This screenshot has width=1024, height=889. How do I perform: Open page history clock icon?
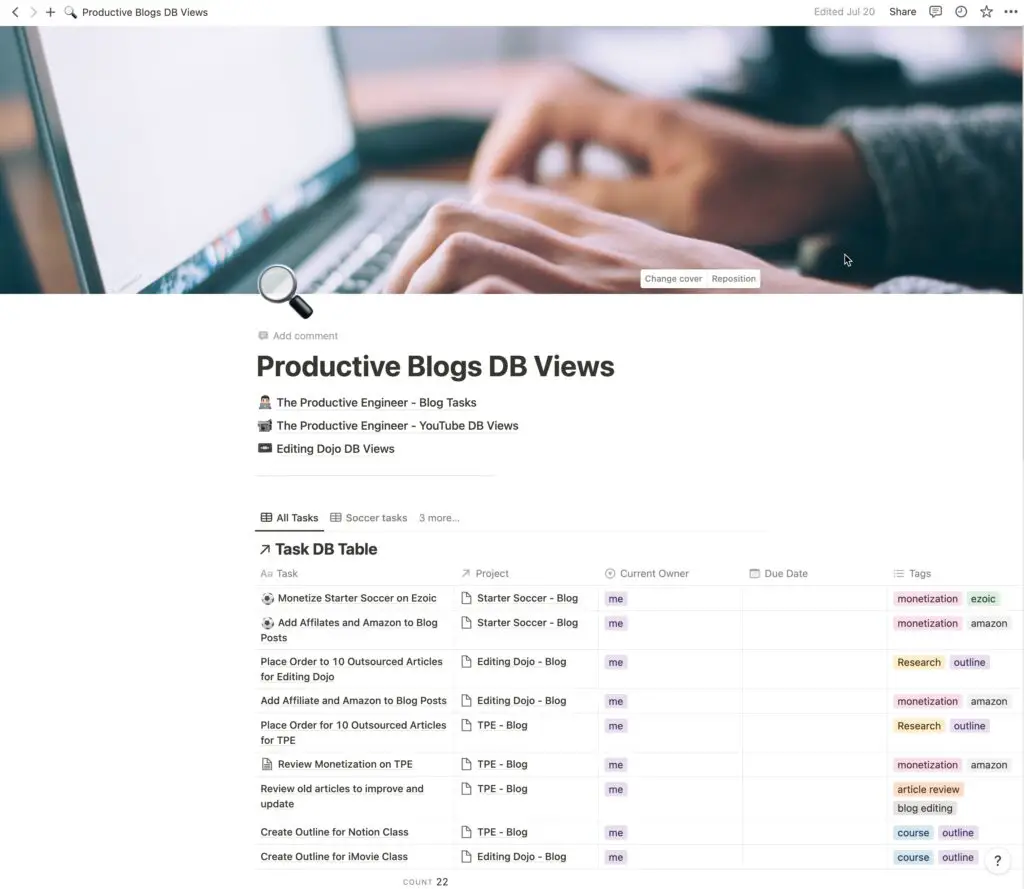coord(961,12)
